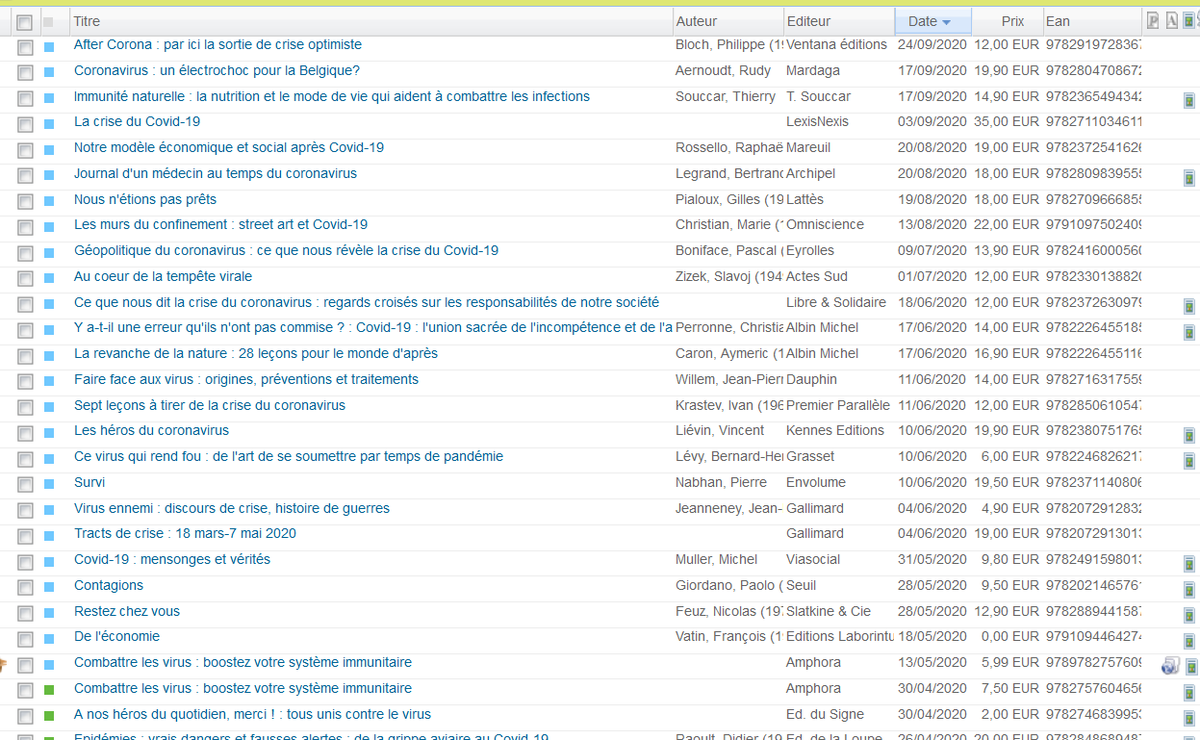Screen dimensions: 1200x740
Task: Click author cell Liévin, Vincent
Action: point(720,430)
